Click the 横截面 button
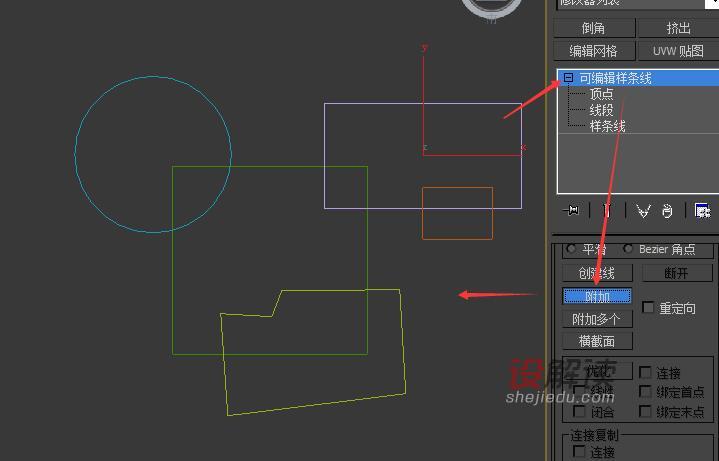Viewport: 719px width, 461px height. (597, 341)
